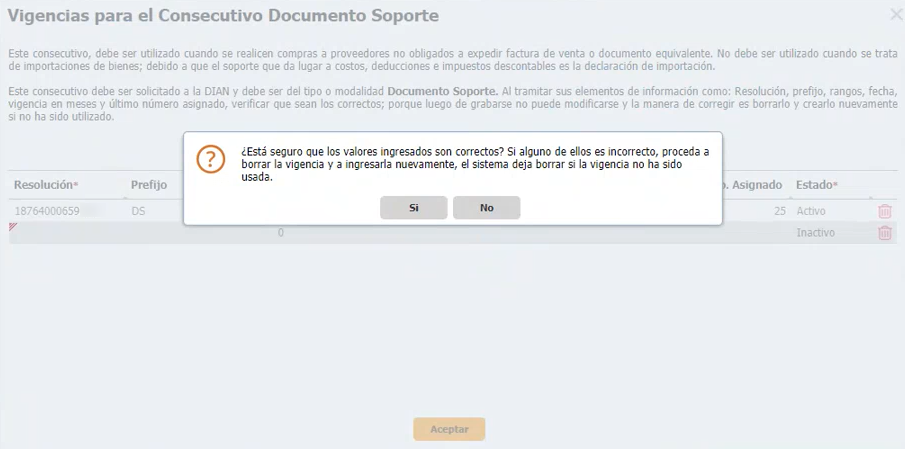The width and height of the screenshot is (905, 449).
Task: Click the 0 value in new row
Action: tap(280, 233)
